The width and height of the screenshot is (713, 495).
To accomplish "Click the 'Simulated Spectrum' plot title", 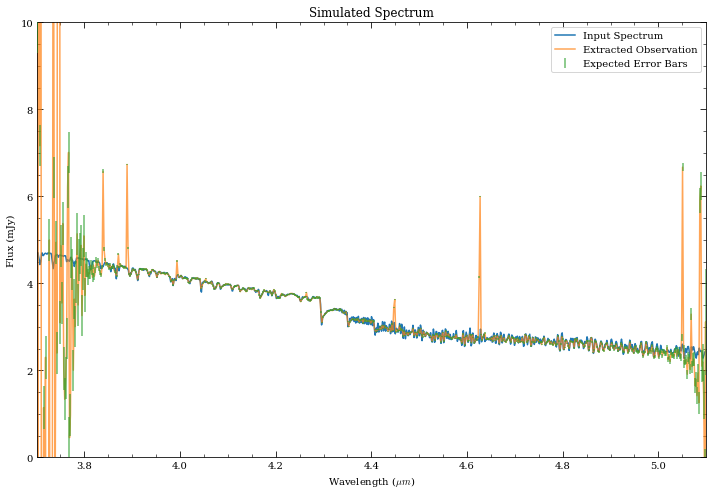I will tap(371, 12).
